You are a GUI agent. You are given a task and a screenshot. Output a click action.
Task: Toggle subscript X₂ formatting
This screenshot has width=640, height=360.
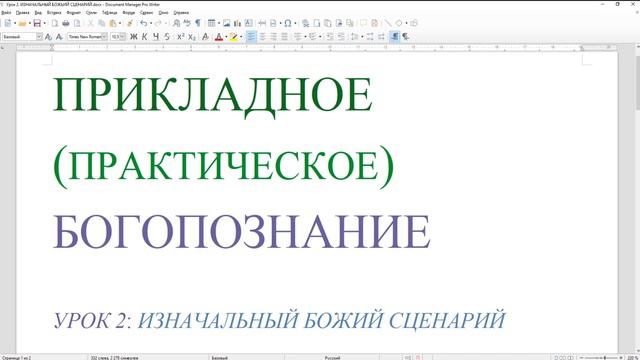tap(192, 37)
